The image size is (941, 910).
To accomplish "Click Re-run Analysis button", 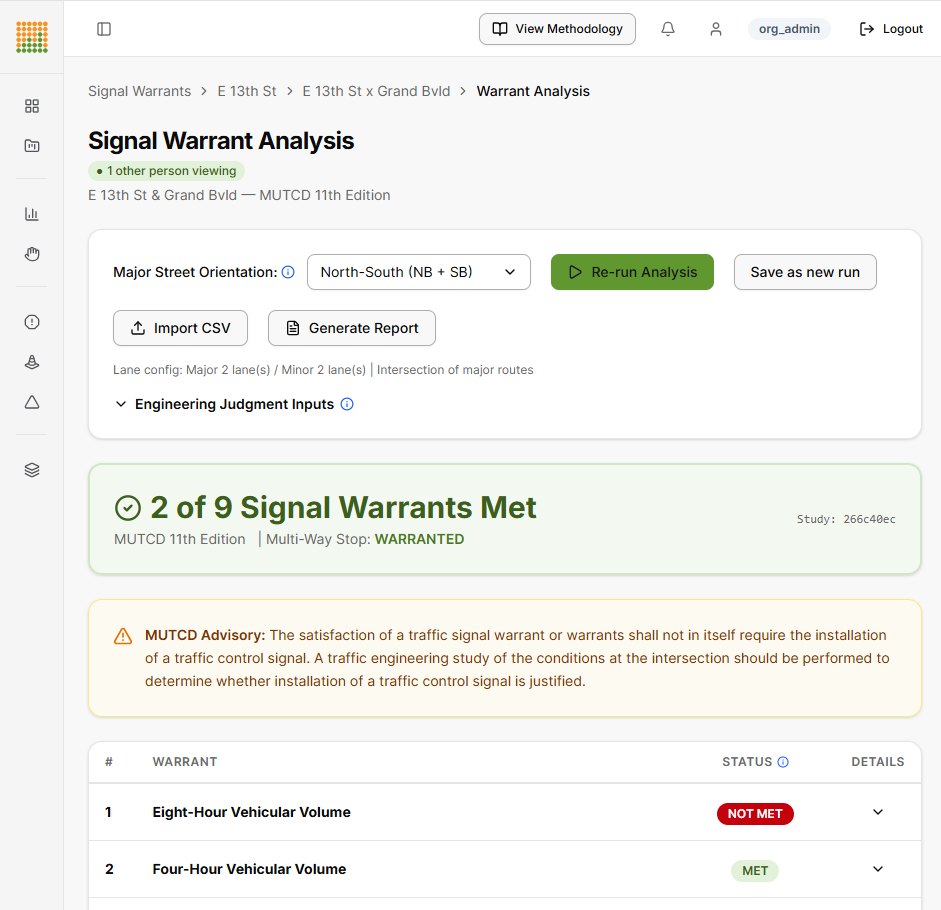I will click(632, 272).
